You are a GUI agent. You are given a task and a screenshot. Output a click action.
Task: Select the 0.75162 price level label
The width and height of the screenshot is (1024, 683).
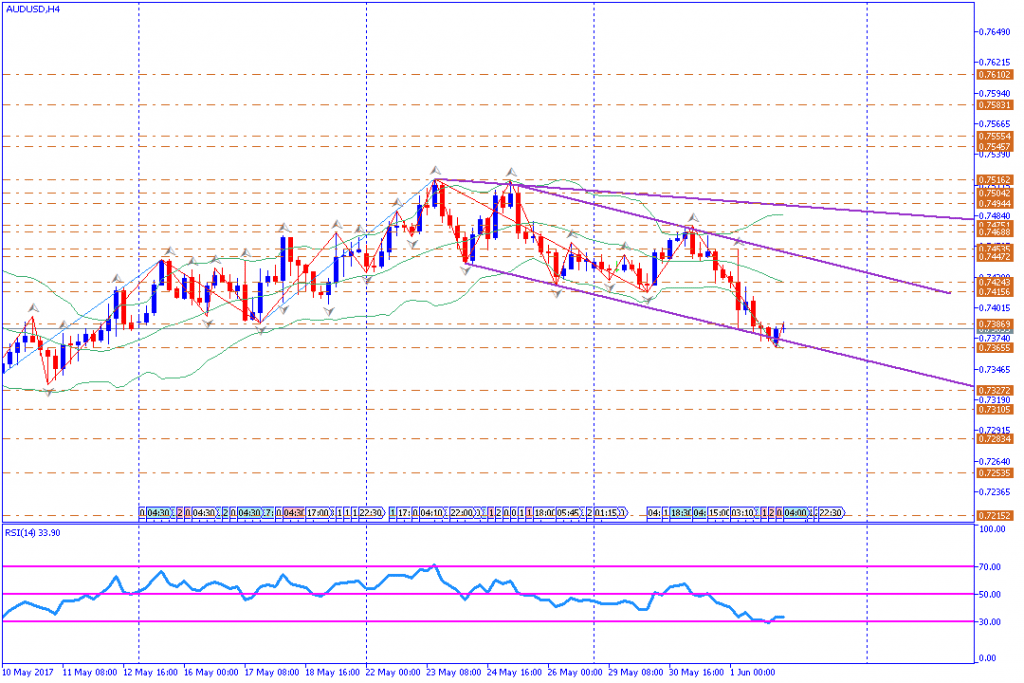point(995,180)
